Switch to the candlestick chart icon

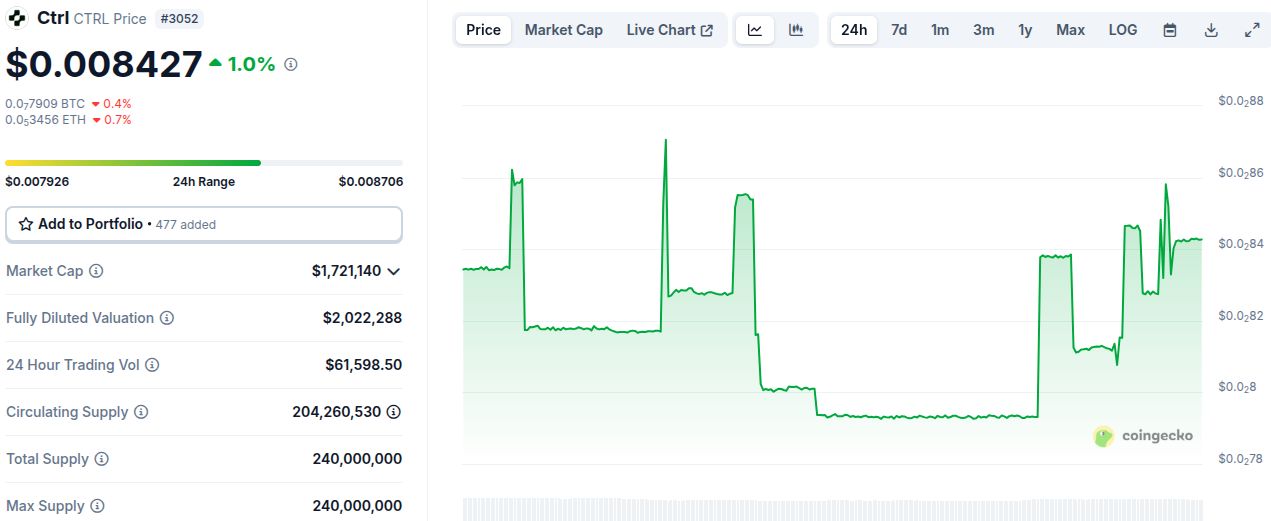tap(796, 30)
